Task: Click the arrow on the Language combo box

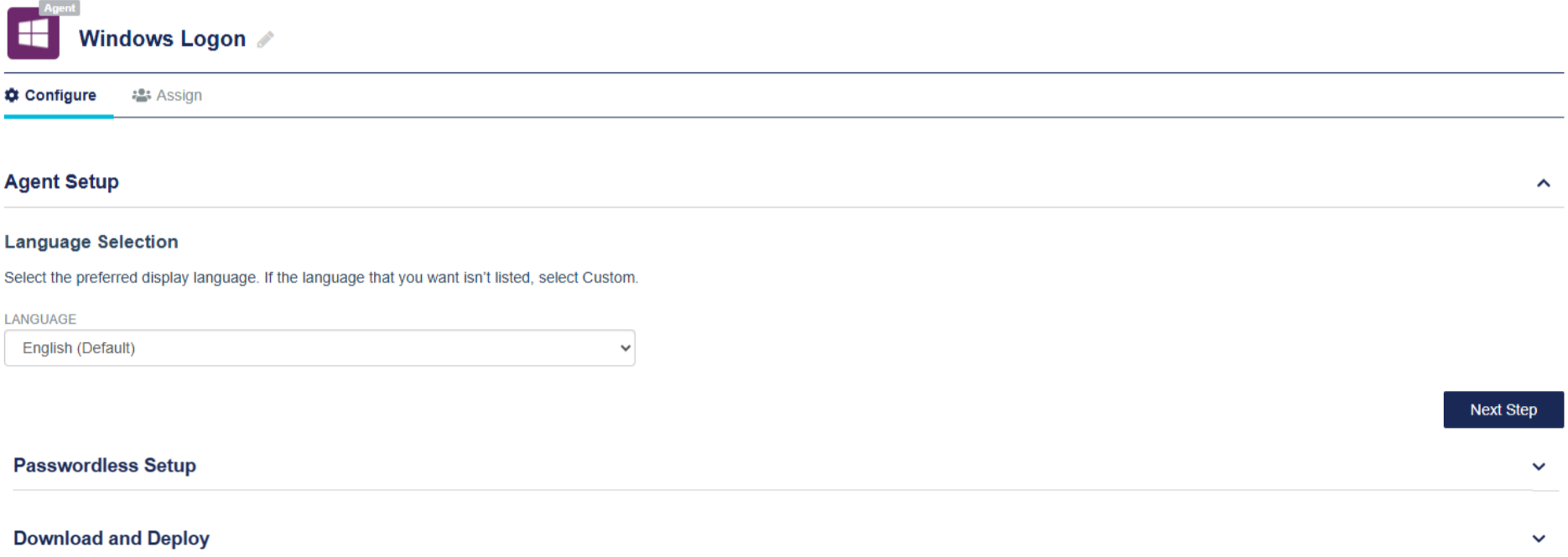Action: point(625,348)
